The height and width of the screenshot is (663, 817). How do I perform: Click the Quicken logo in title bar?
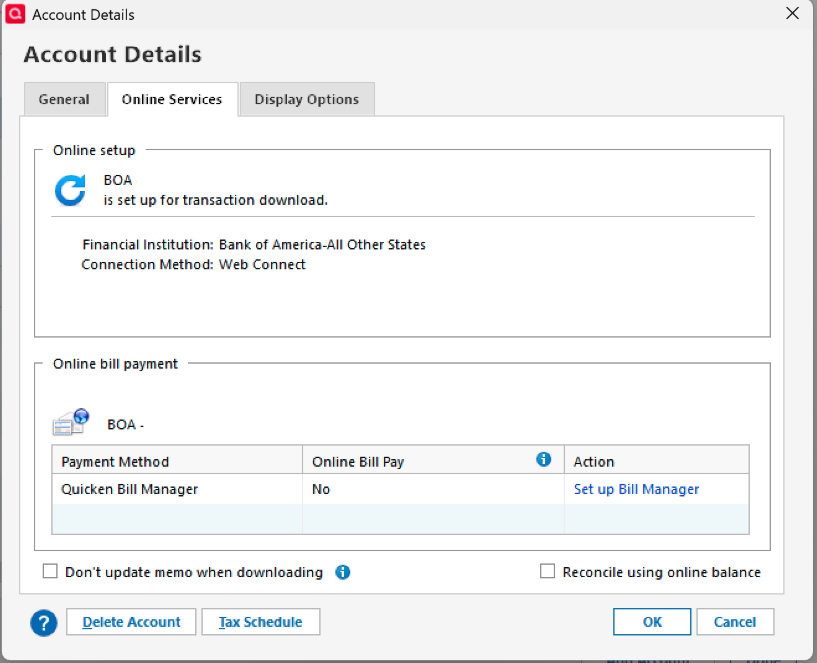point(15,15)
